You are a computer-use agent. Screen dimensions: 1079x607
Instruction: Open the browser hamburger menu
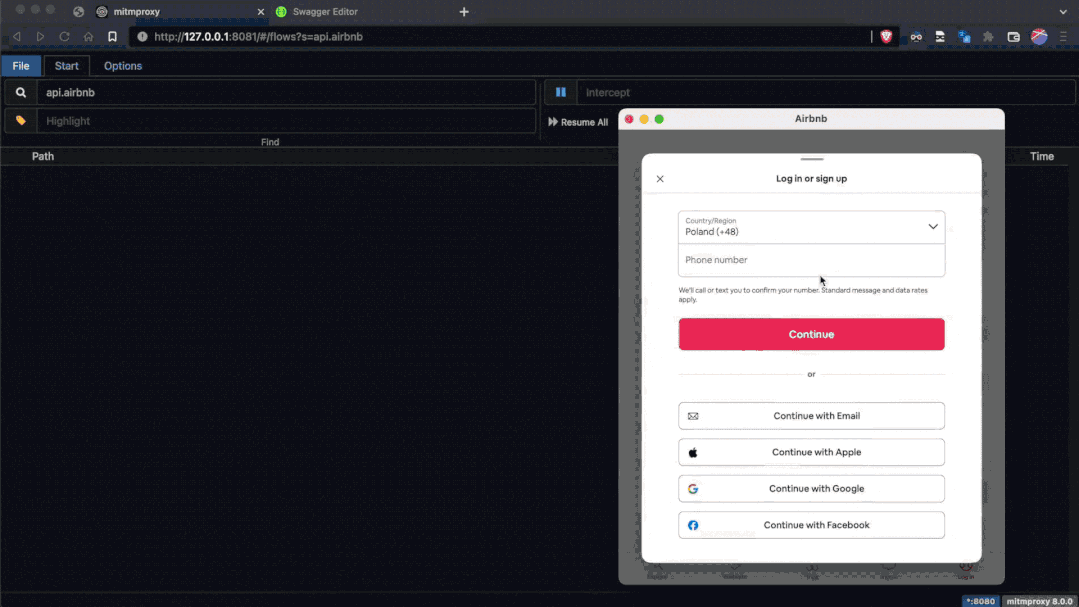point(1064,36)
